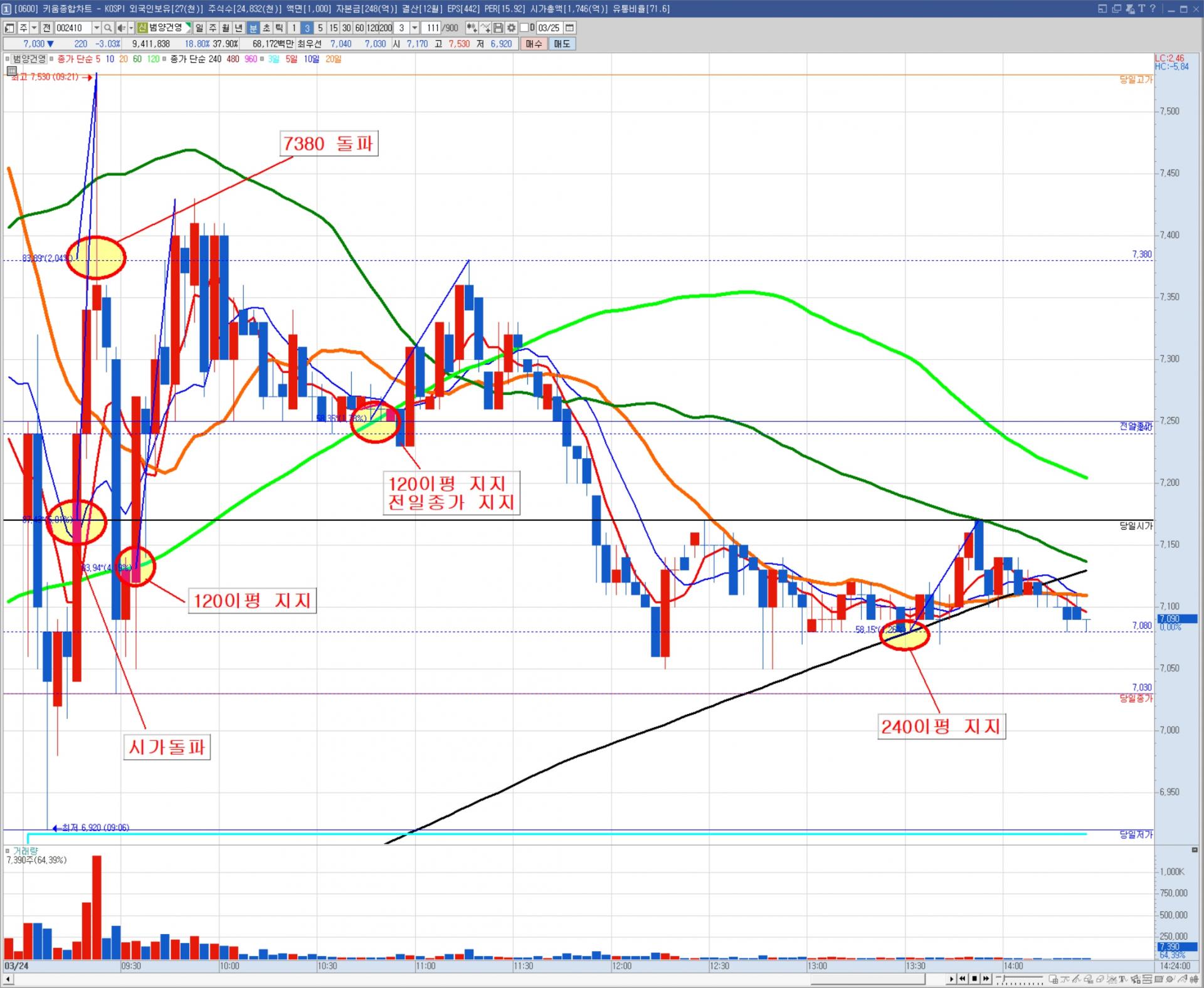Switch to the 틱 tick period tab
The height and width of the screenshot is (988, 1204).
tap(279, 28)
